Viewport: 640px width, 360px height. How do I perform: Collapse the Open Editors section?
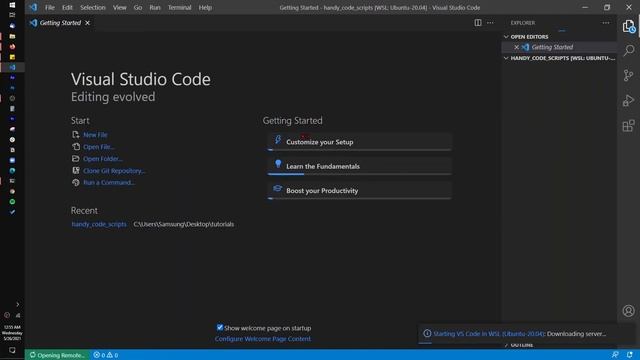(506, 37)
